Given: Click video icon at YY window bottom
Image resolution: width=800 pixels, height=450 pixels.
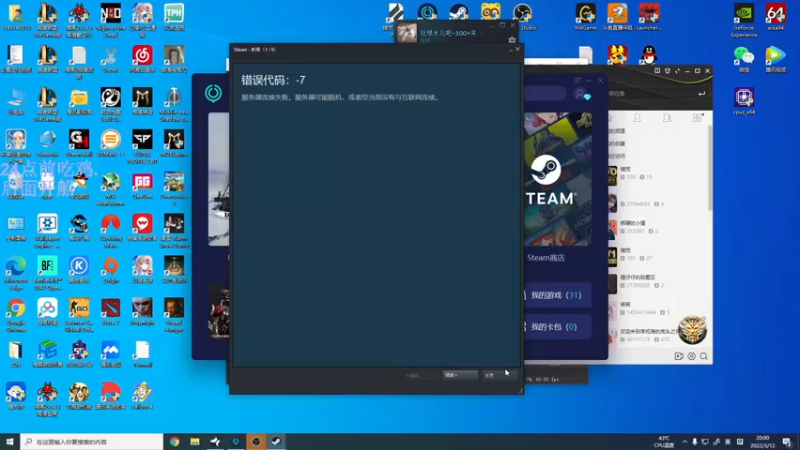Looking at the screenshot, I should pos(679,356).
